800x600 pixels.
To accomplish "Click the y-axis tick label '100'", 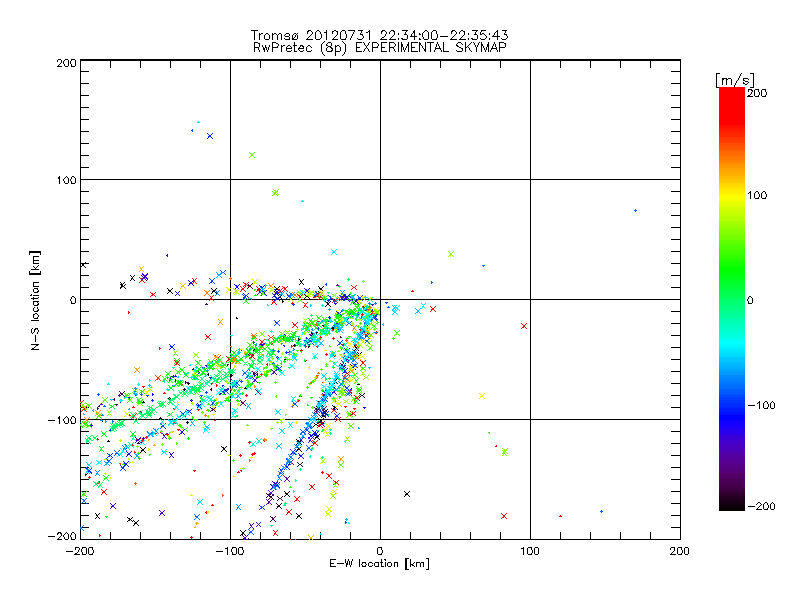I will tap(66, 180).
